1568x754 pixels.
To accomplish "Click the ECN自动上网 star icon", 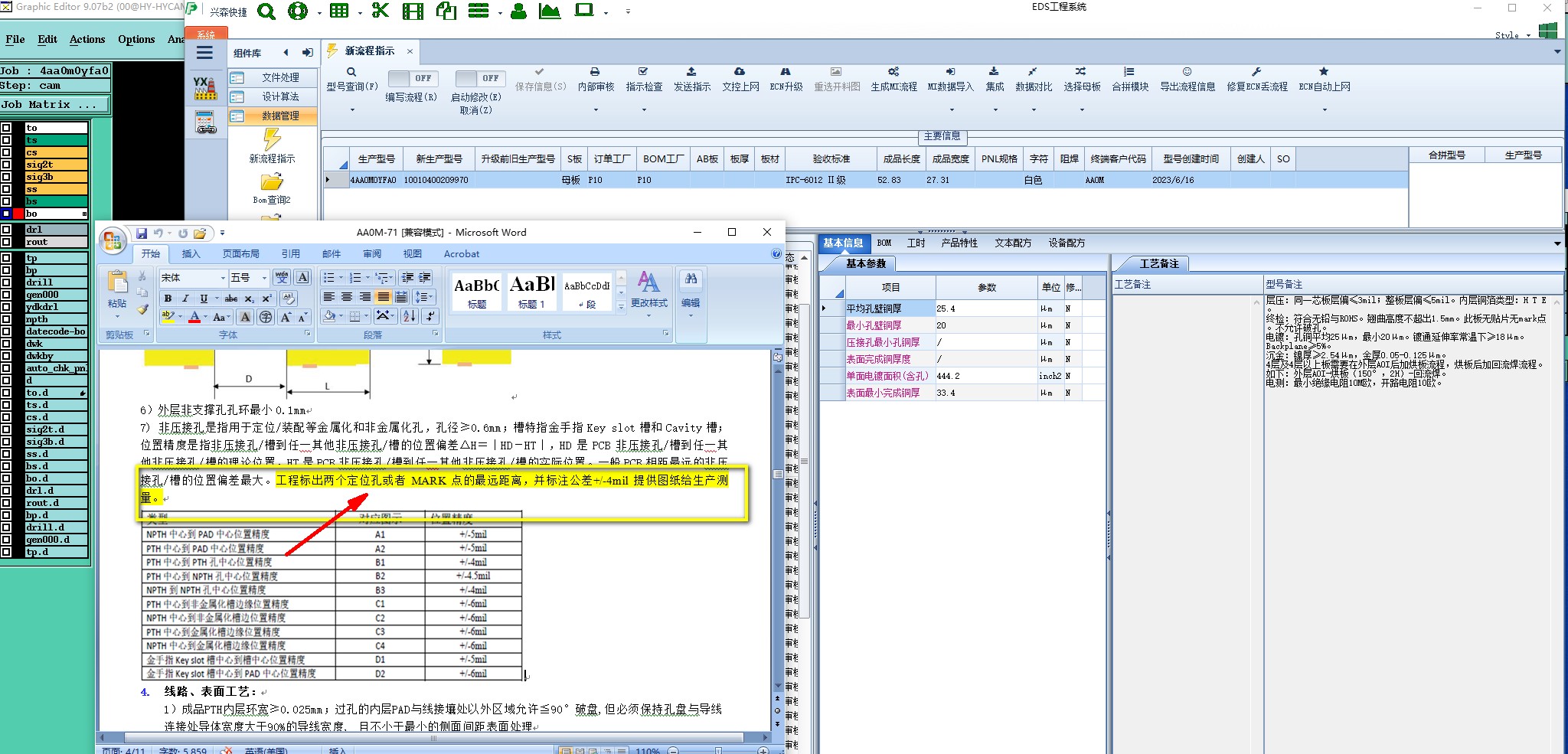I will click(1324, 71).
